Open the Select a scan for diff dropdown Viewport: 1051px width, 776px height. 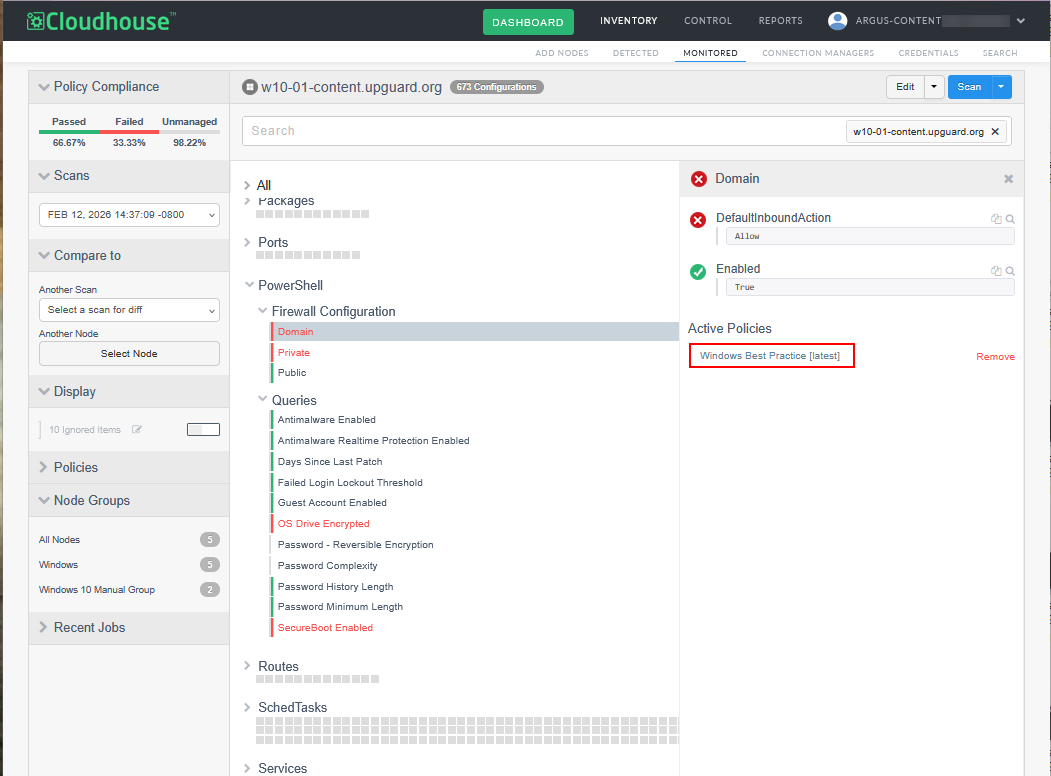pos(129,310)
